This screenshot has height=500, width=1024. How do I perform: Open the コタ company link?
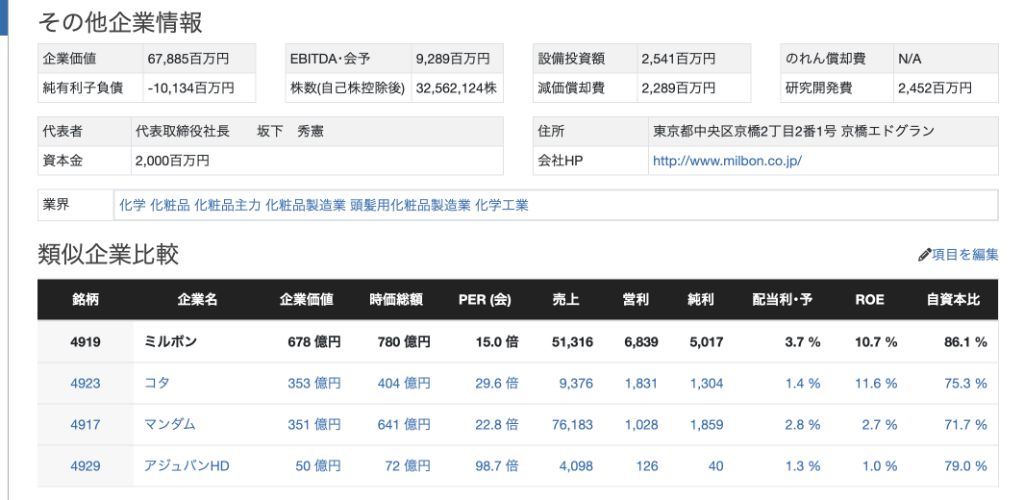click(157, 383)
